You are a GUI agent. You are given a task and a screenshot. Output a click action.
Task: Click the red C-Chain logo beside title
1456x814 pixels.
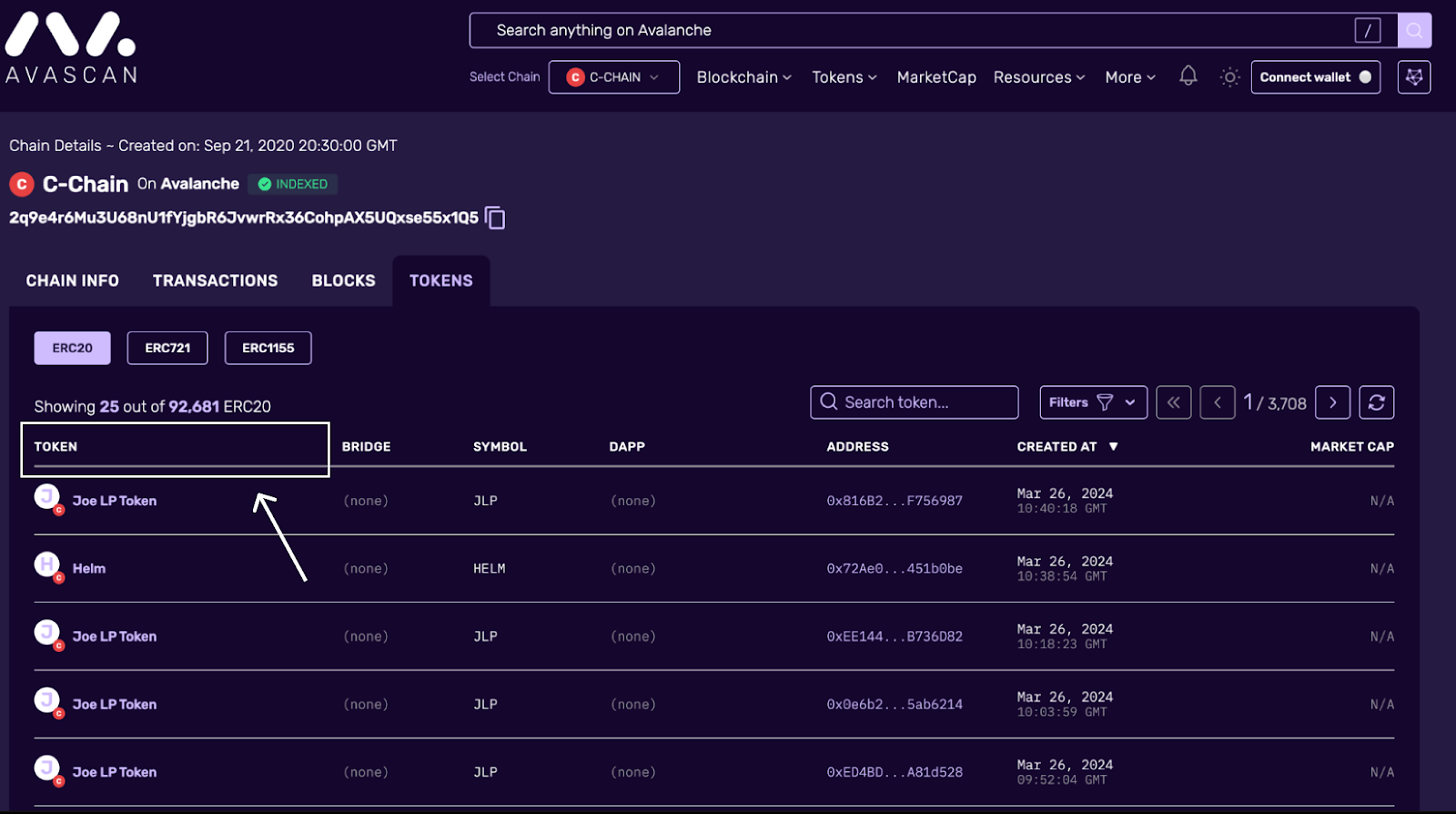22,184
